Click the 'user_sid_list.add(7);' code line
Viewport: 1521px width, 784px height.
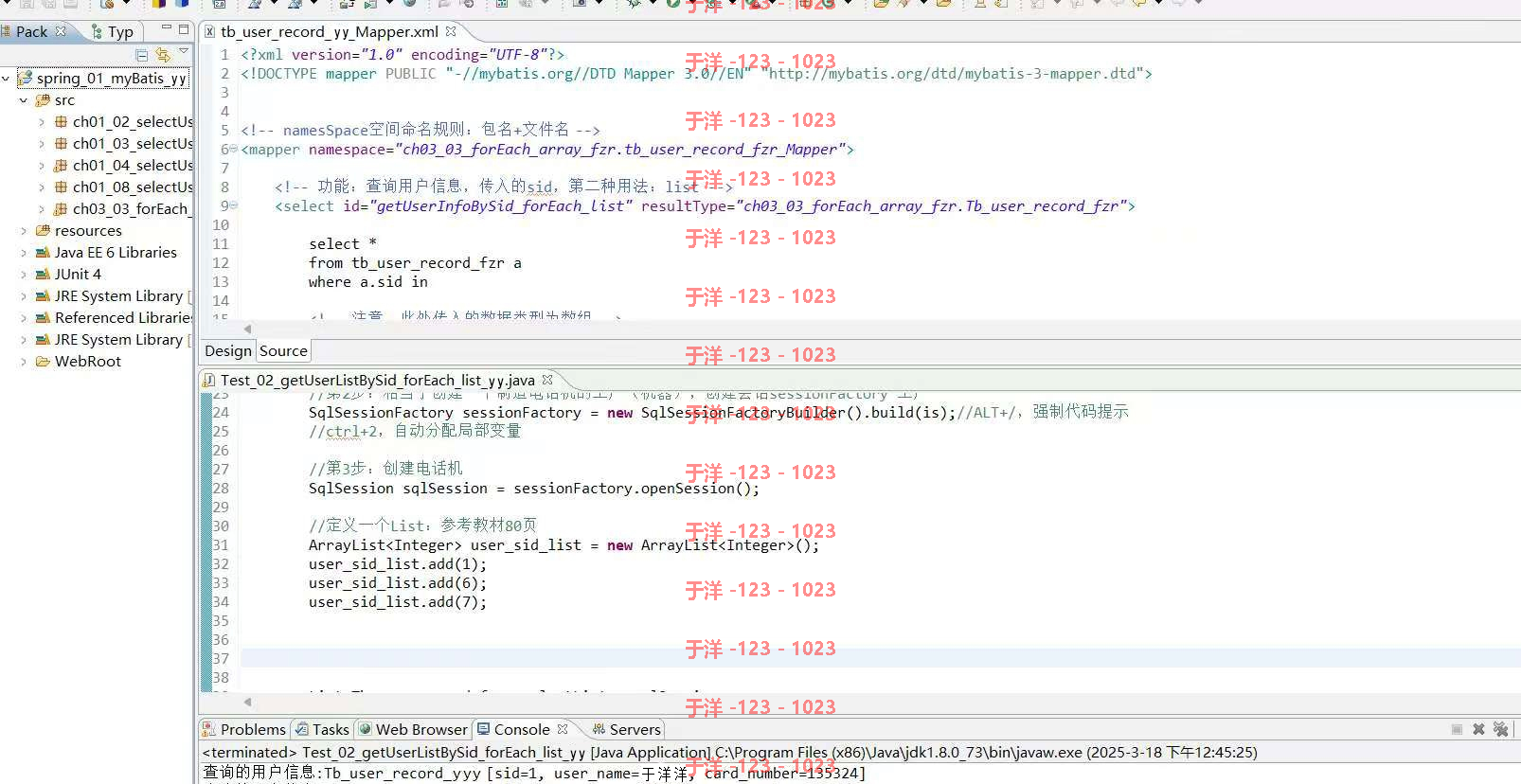pyautogui.click(x=398, y=602)
